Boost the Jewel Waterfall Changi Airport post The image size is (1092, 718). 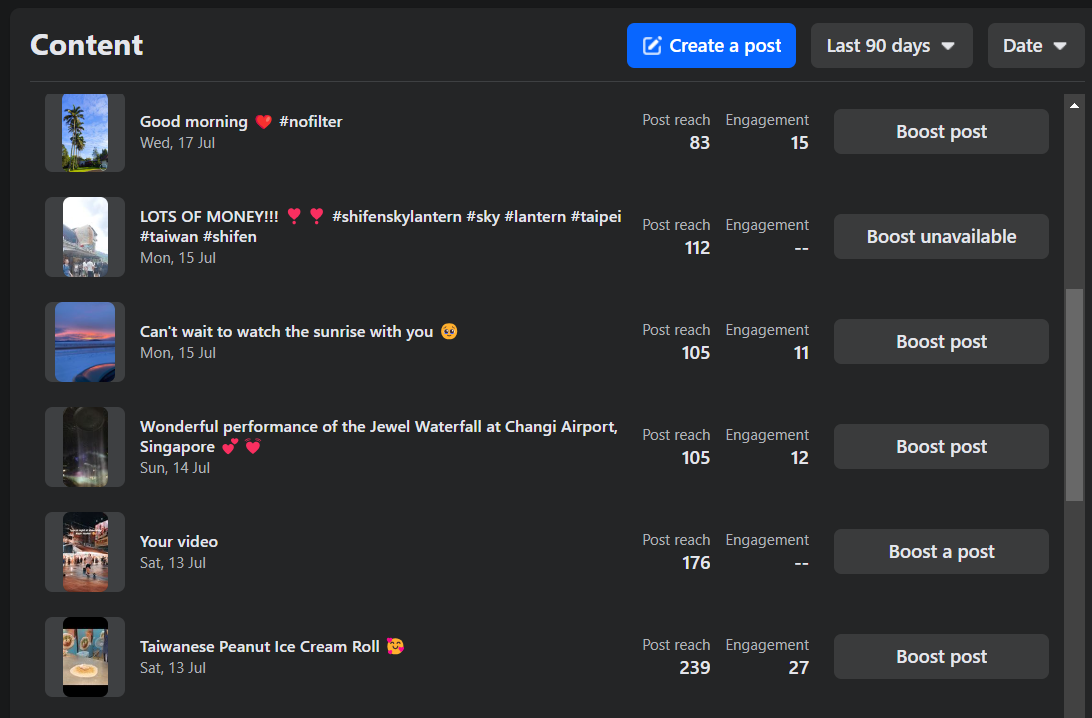(x=941, y=447)
